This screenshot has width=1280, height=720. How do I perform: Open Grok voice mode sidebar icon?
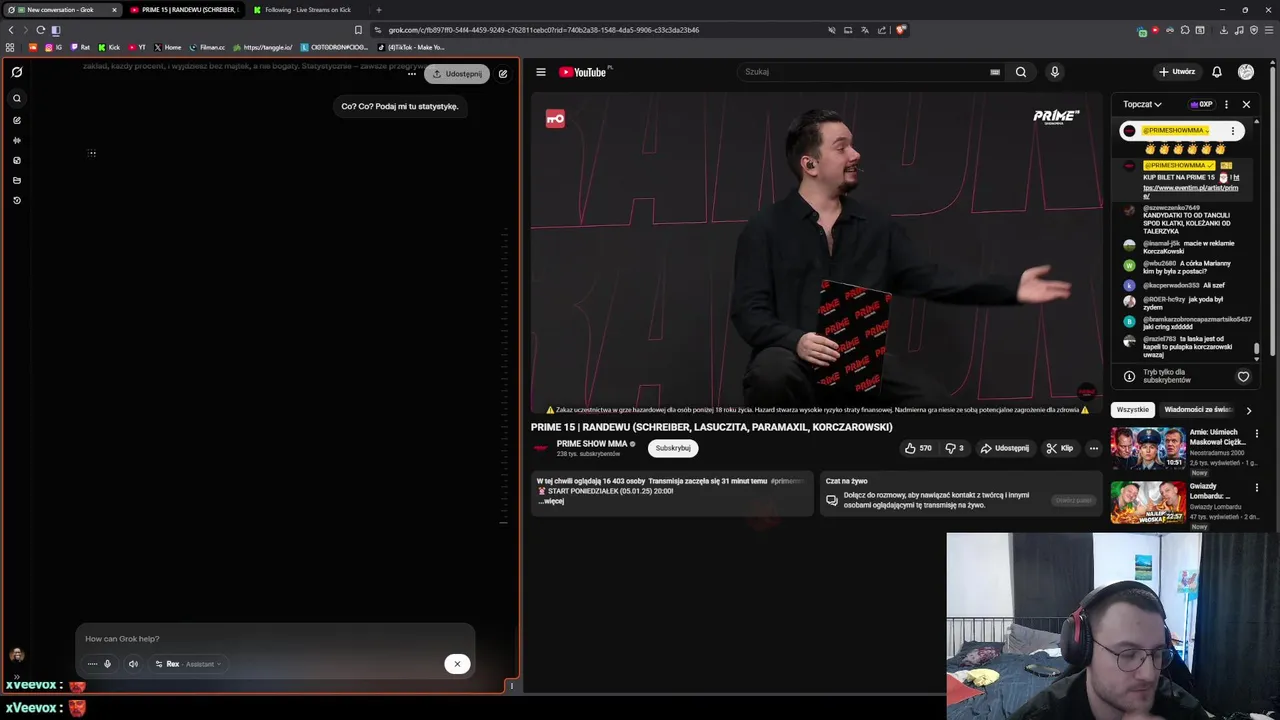17,140
